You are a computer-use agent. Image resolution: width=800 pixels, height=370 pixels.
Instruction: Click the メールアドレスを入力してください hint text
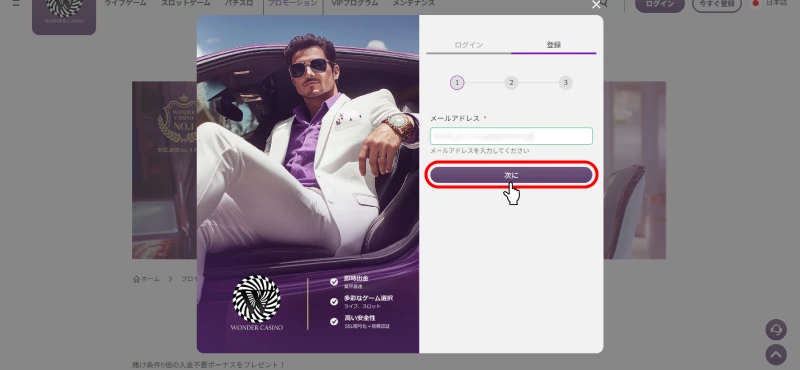point(479,151)
